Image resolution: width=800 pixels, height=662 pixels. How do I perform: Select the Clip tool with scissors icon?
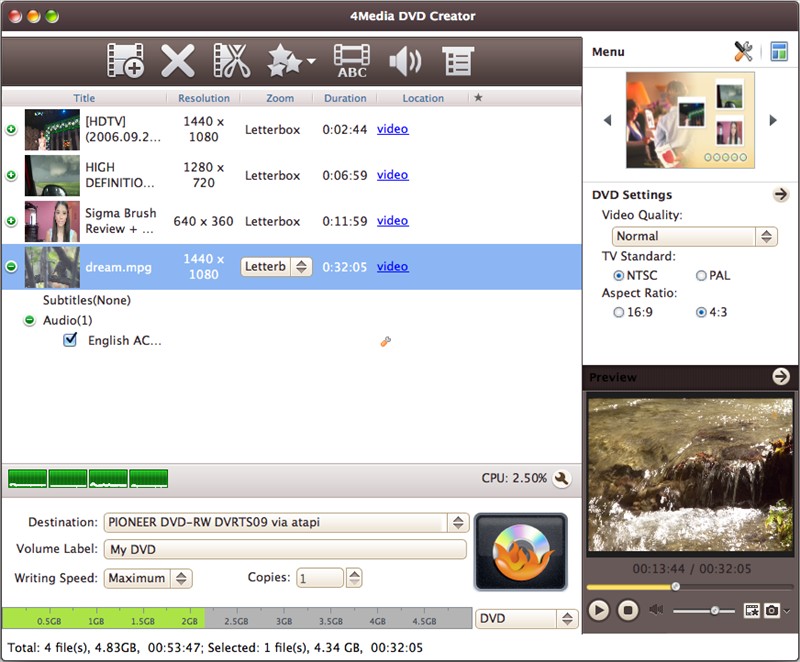coord(232,60)
